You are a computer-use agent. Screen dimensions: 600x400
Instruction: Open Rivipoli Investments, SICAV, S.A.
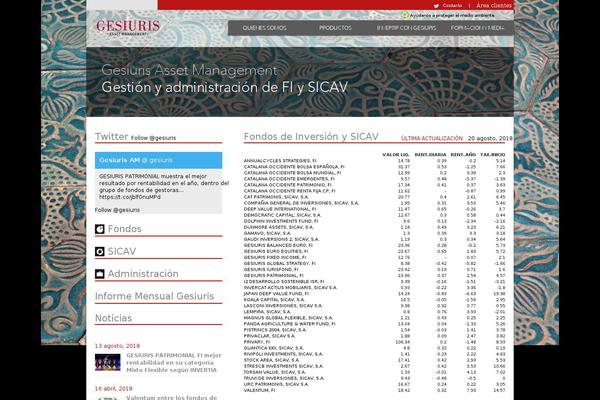(283, 354)
